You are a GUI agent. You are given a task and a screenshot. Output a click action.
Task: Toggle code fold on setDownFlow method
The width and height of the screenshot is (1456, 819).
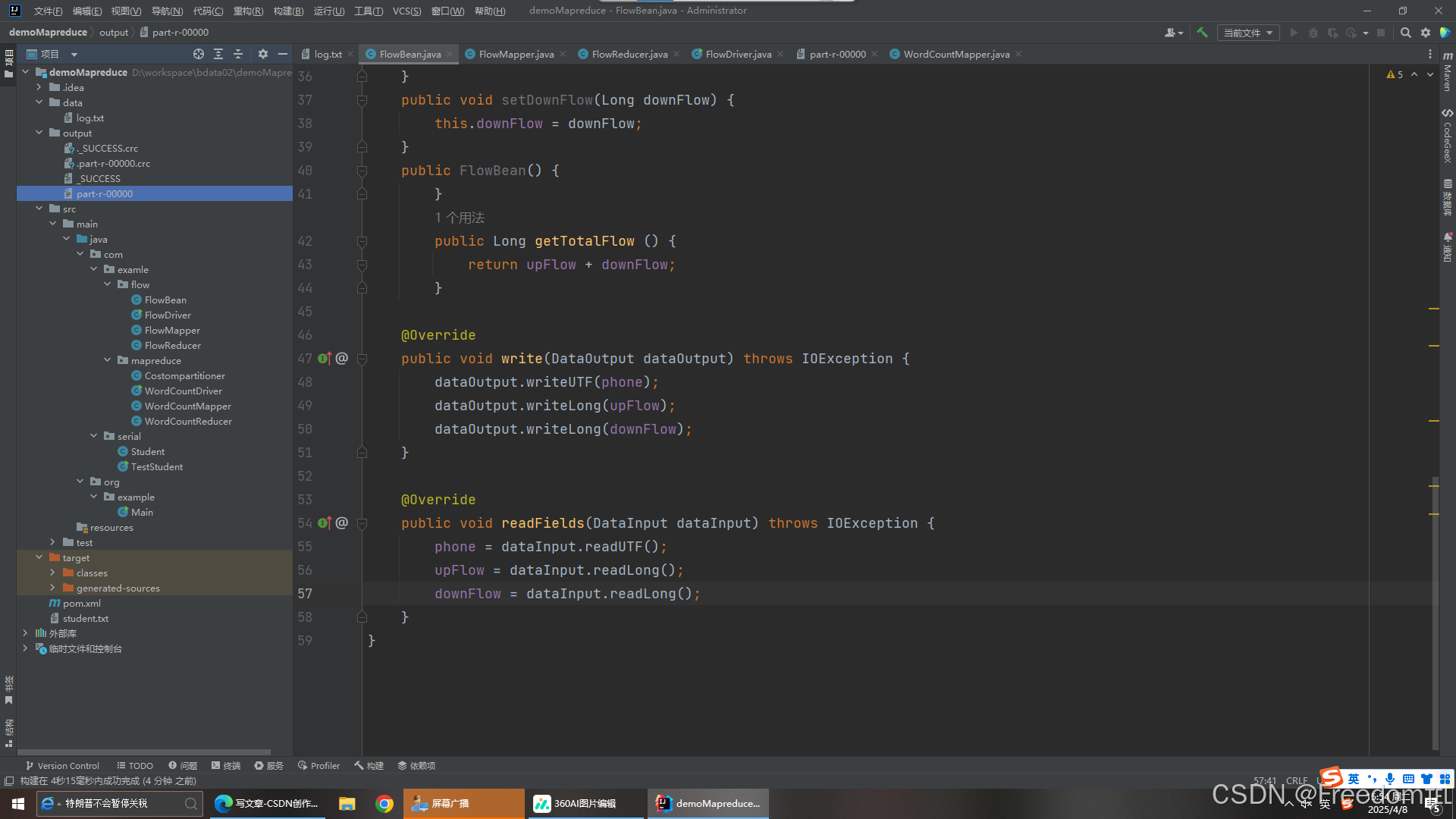coord(362,101)
